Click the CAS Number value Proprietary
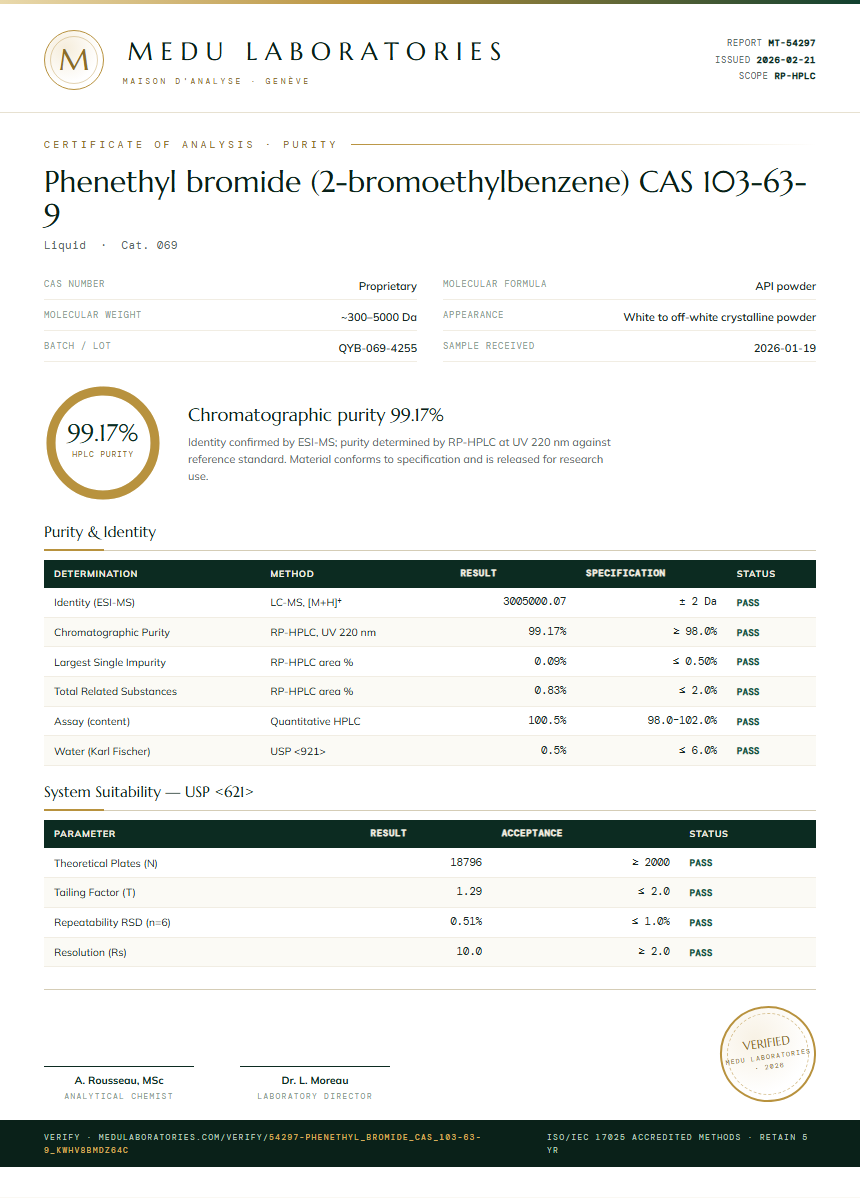 (x=387, y=286)
